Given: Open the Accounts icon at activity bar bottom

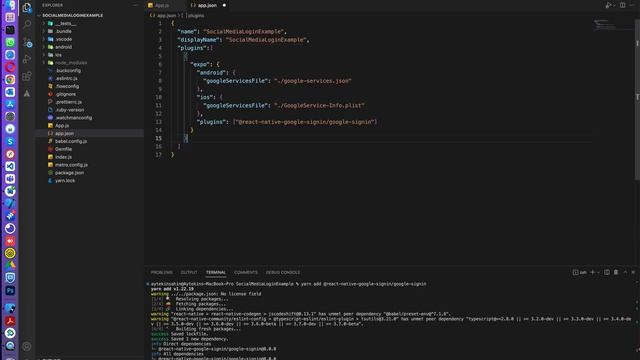Looking at the screenshot, I should click(x=27, y=347).
